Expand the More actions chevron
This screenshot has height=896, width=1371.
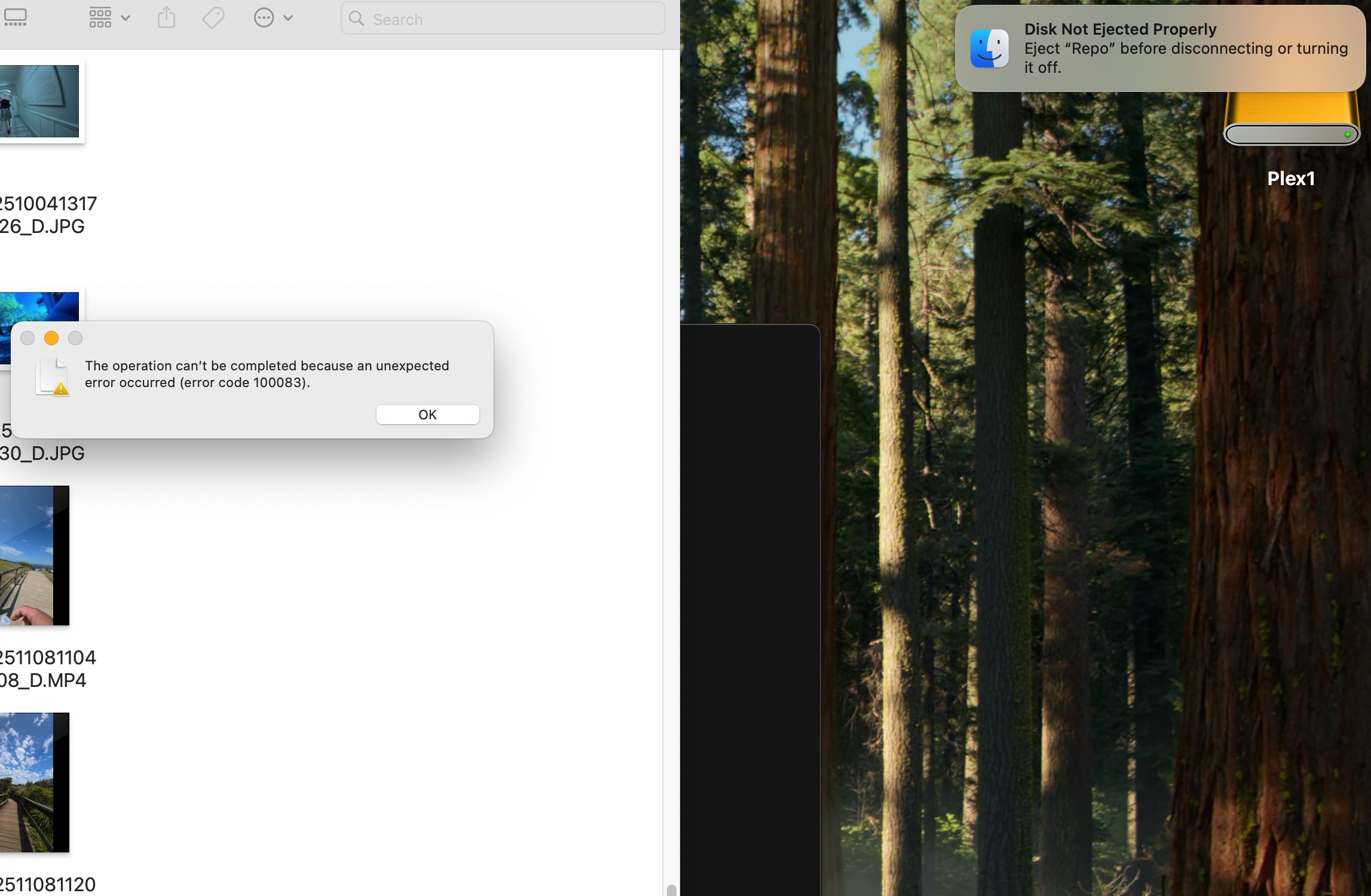coord(288,18)
